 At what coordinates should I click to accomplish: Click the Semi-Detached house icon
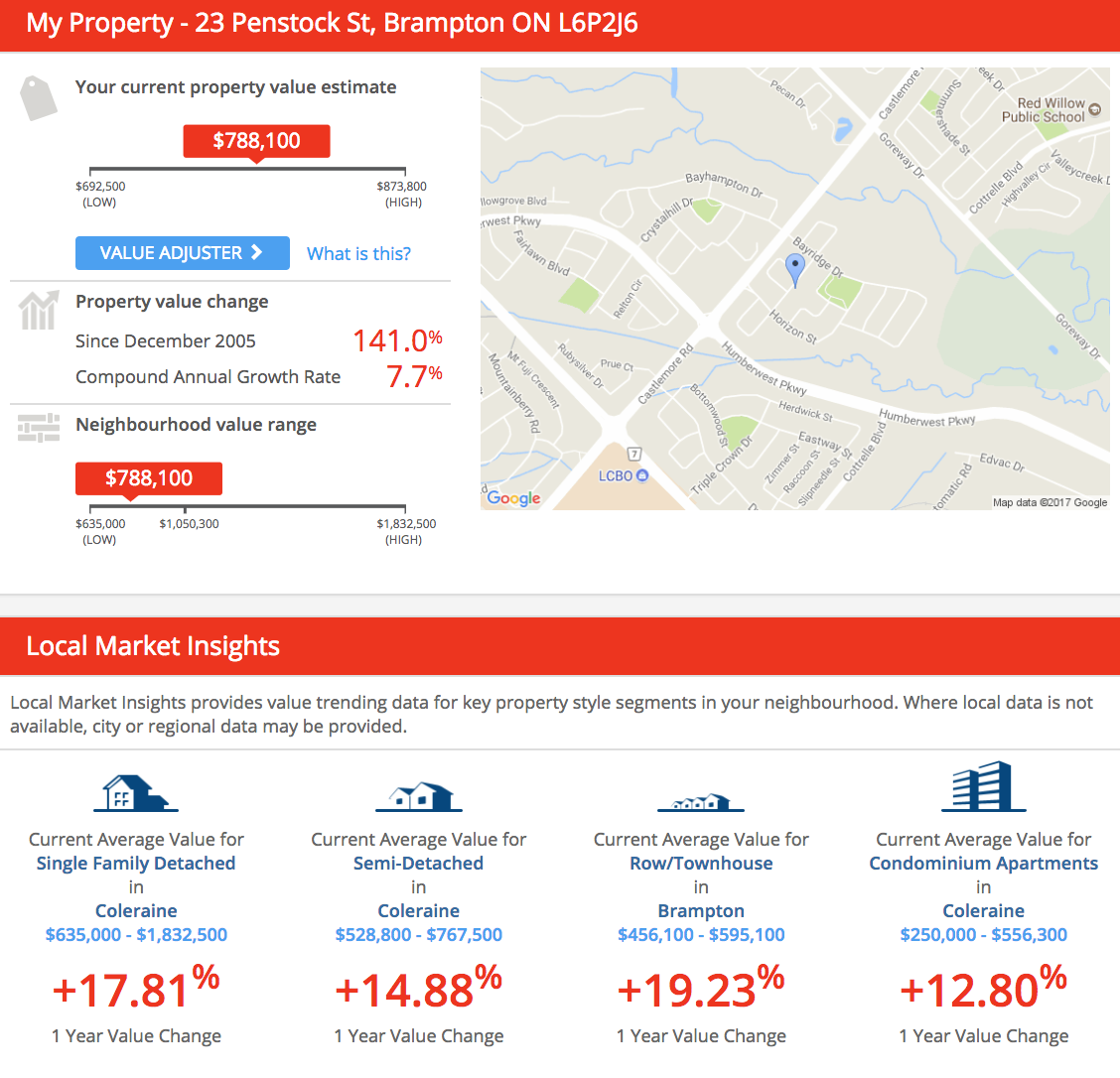(419, 797)
